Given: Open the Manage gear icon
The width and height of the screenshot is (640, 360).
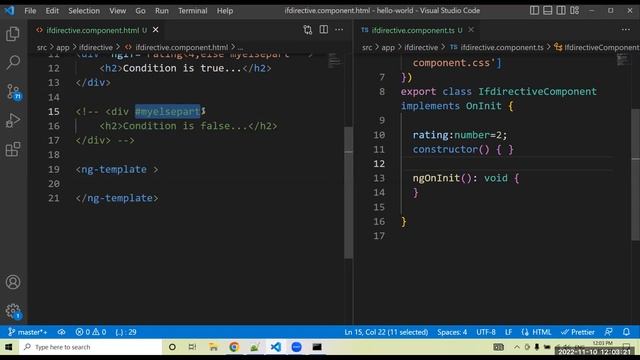Looking at the screenshot, I should (x=13, y=311).
